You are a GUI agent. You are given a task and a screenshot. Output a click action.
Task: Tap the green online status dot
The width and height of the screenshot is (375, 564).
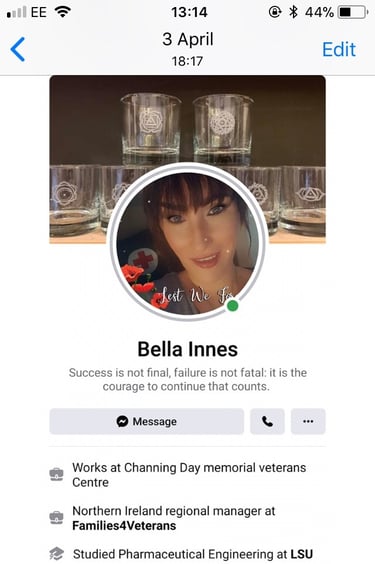coord(233,306)
